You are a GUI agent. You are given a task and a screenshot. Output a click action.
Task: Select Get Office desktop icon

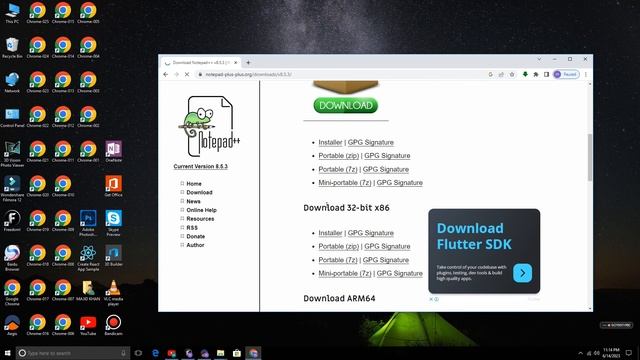pos(113,187)
